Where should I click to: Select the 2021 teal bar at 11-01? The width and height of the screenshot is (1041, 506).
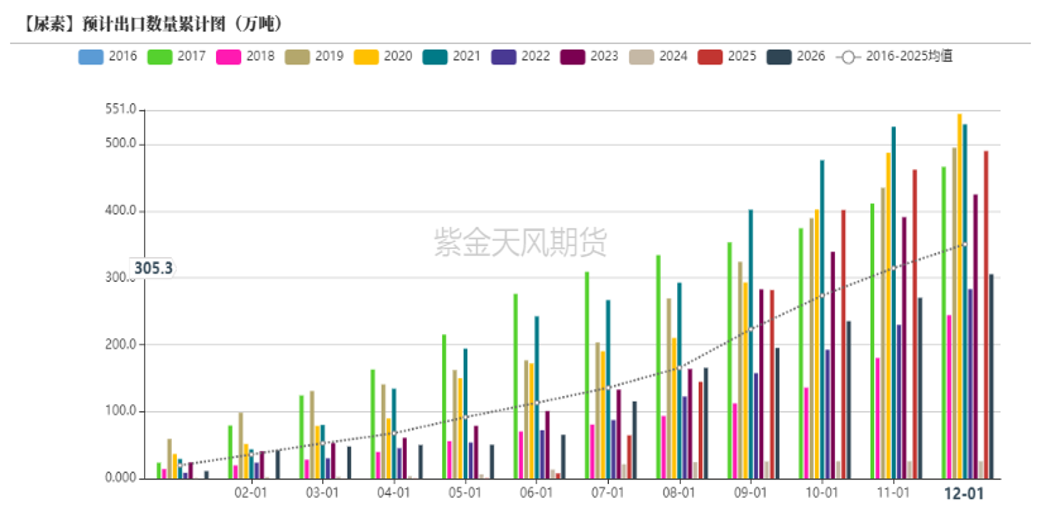(894, 303)
